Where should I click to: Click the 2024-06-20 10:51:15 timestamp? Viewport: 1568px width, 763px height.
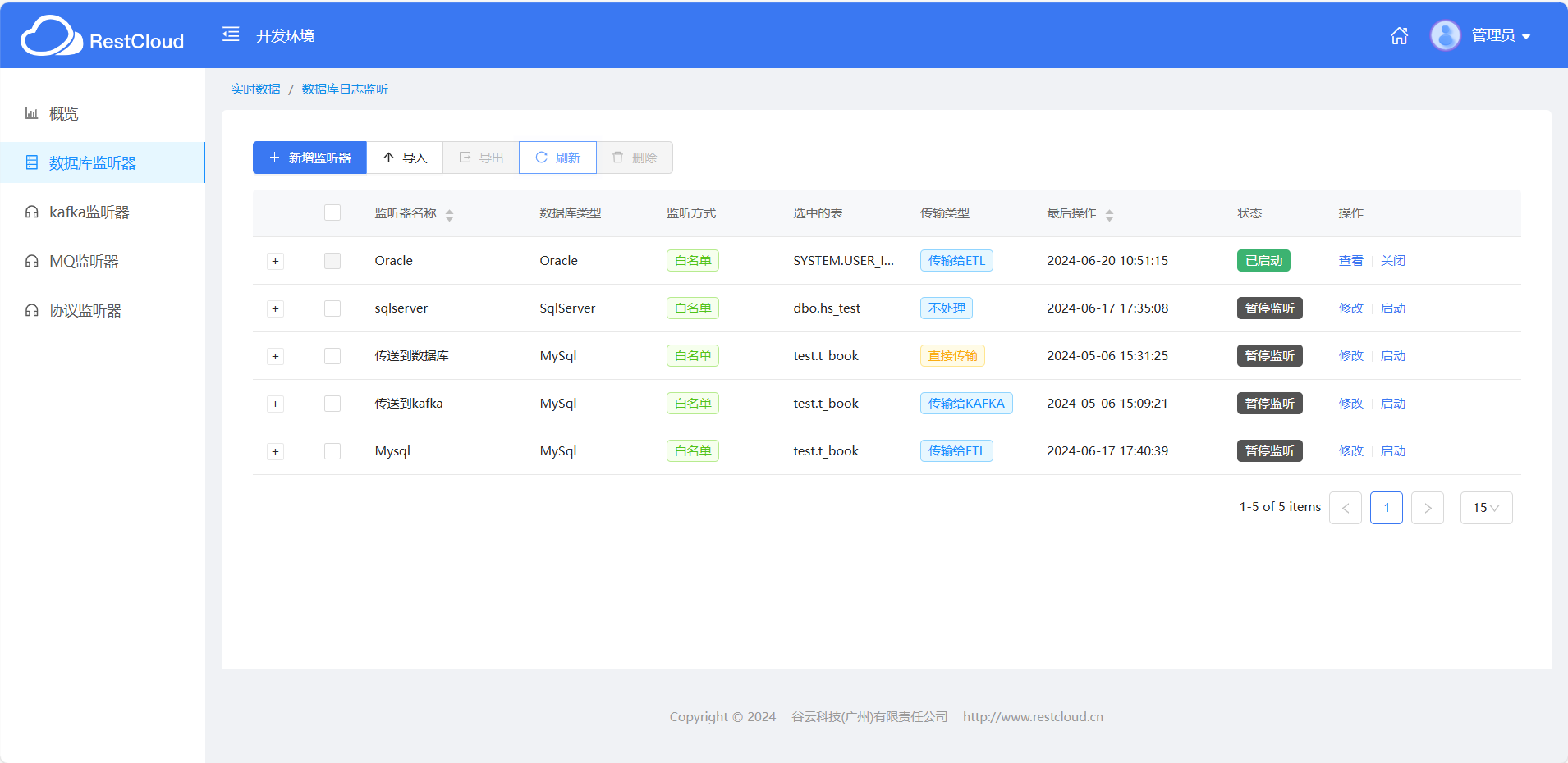(1107, 260)
